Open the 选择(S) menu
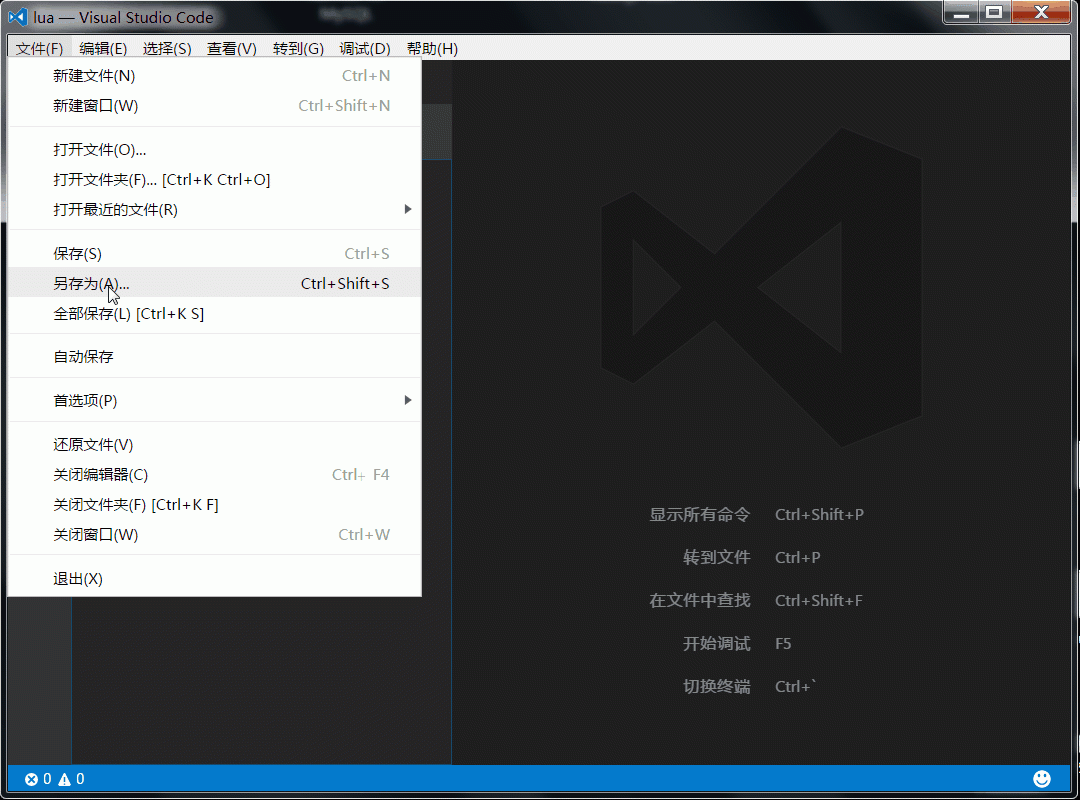The width and height of the screenshot is (1080, 800). tap(166, 47)
